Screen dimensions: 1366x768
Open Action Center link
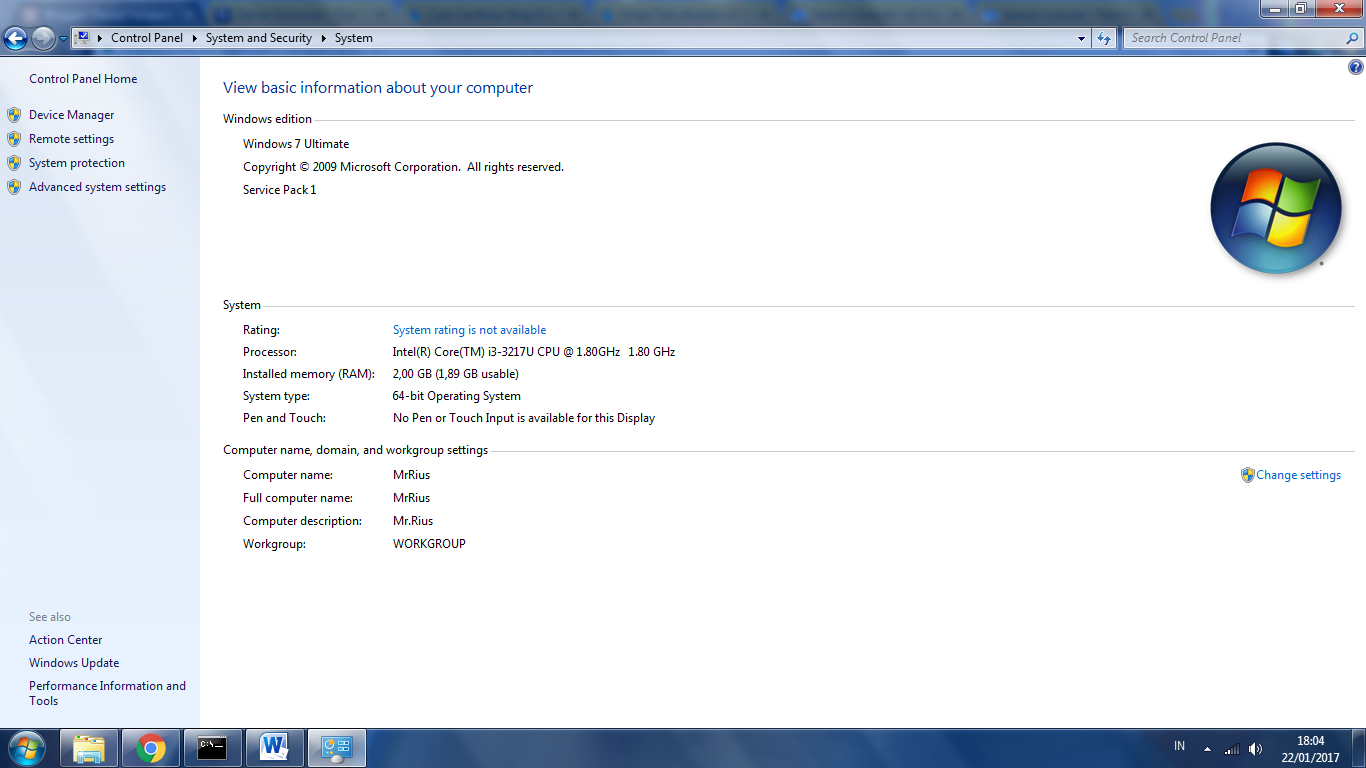pos(66,640)
